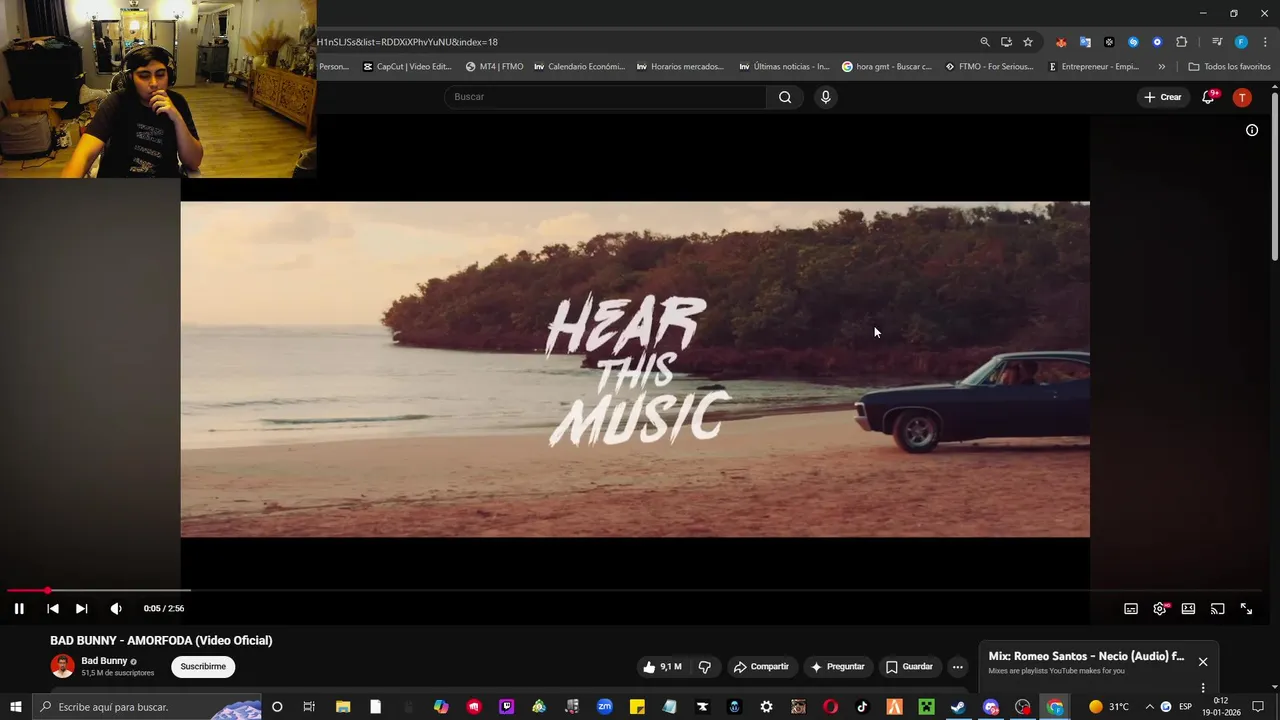
Task: Open the Chrome extensions puzzle menu
Action: (1182, 42)
